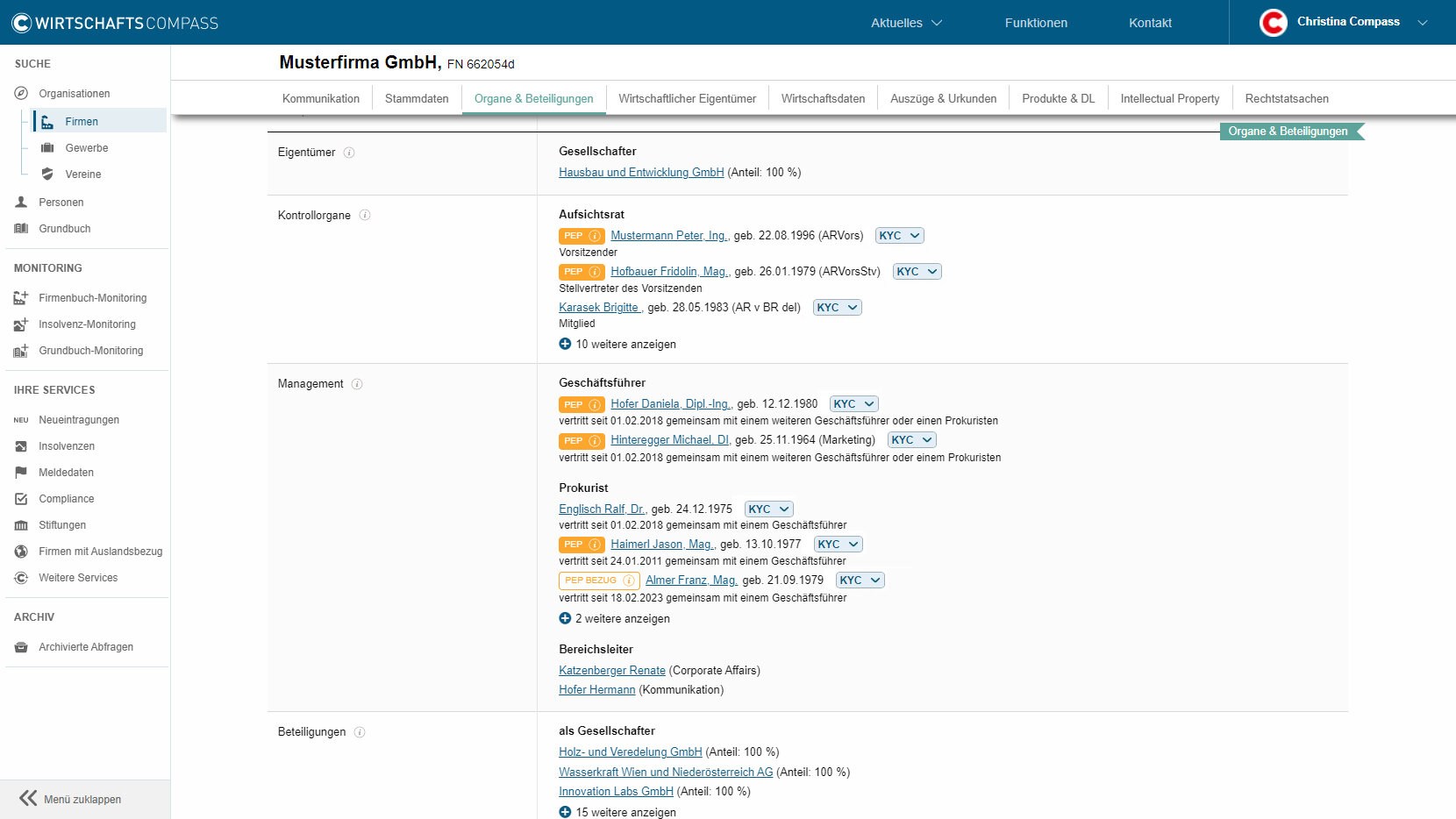Click the Organe & Beteiligungen section tag
The width and height of the screenshot is (1456, 819).
click(x=1291, y=132)
